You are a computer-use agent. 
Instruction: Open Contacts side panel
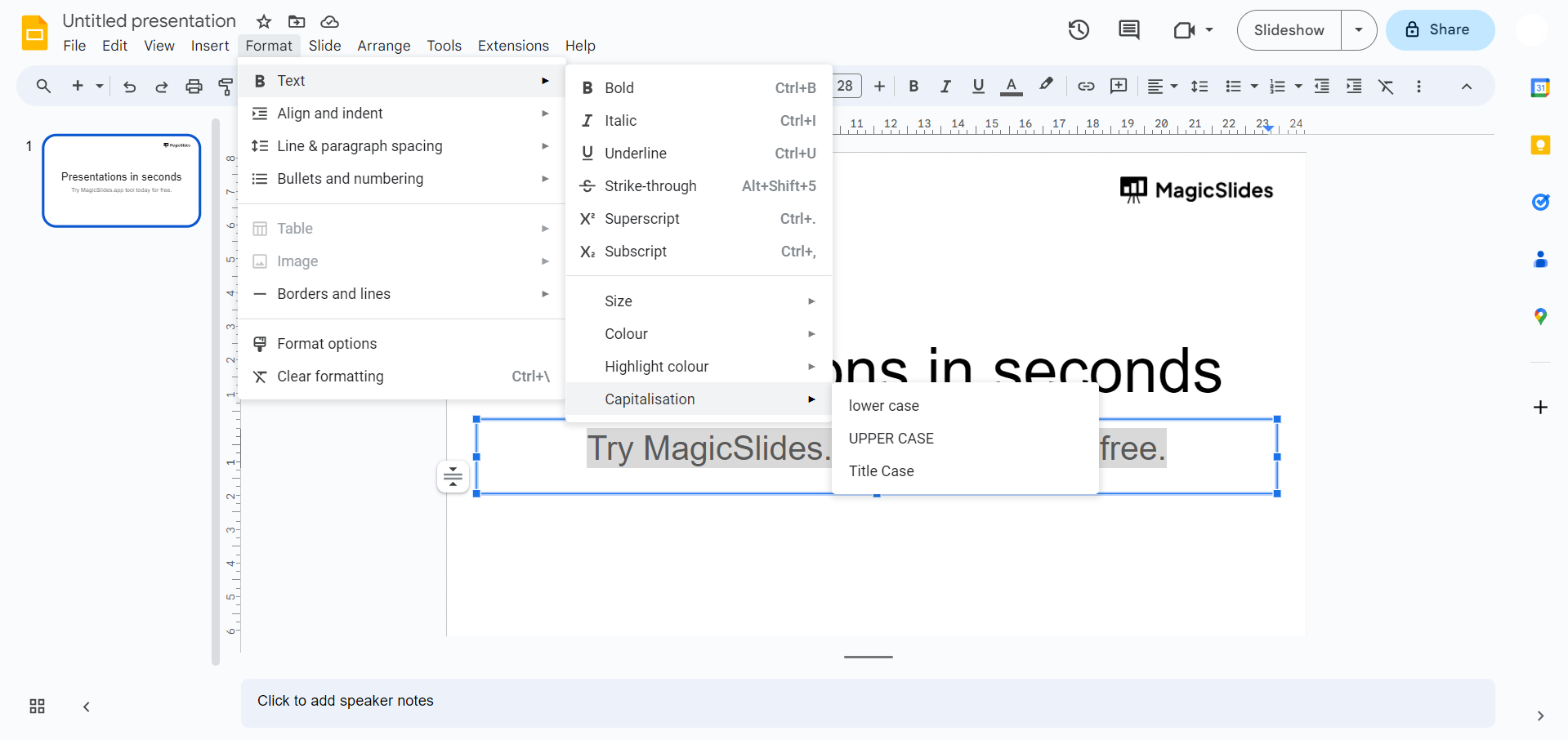(1540, 259)
